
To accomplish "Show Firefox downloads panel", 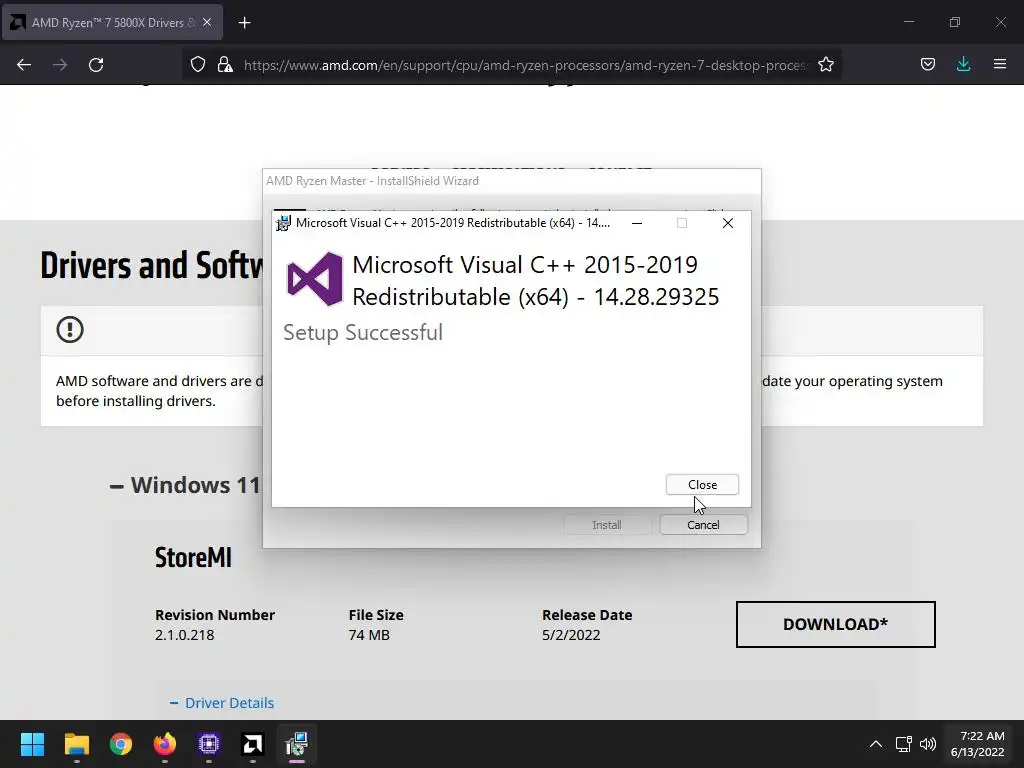I will tap(963, 64).
